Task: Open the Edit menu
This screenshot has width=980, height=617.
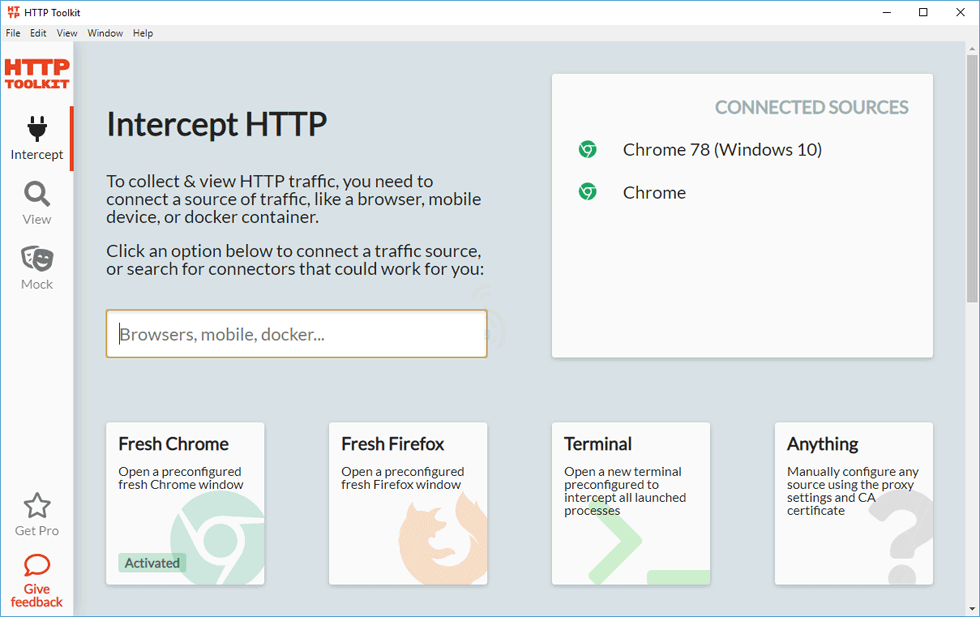Action: coord(38,33)
